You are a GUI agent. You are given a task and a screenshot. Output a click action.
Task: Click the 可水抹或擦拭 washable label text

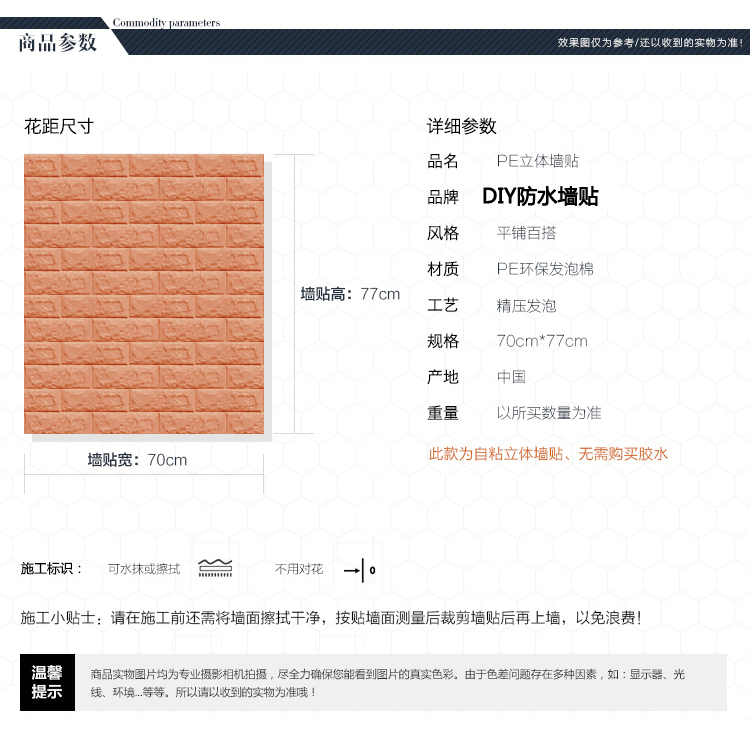(x=144, y=569)
